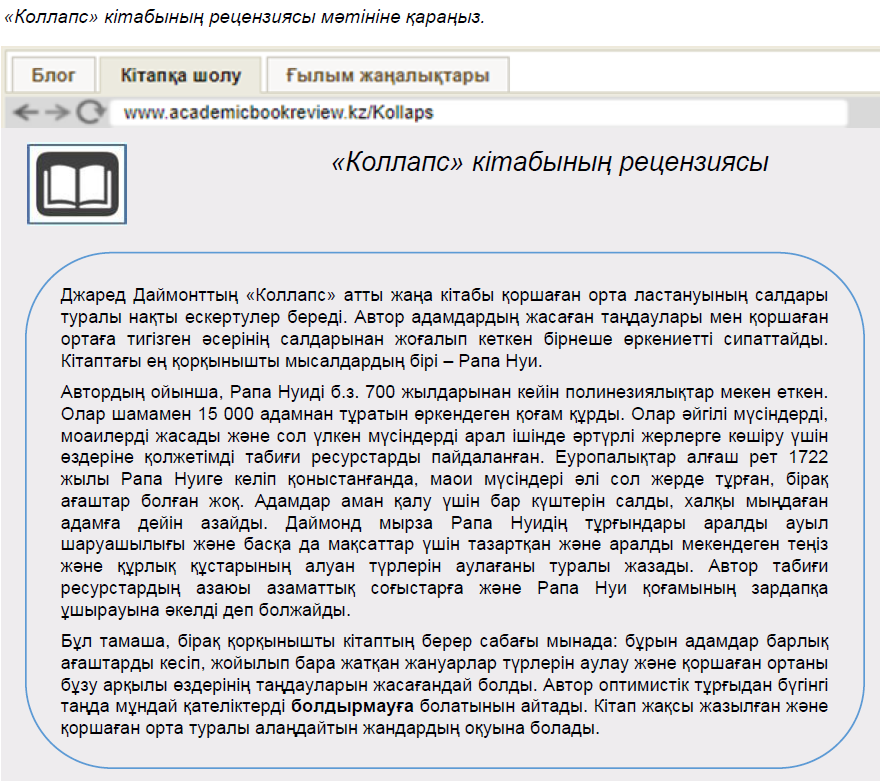
Task: Click the browser forward arrow
Action: pos(57,113)
